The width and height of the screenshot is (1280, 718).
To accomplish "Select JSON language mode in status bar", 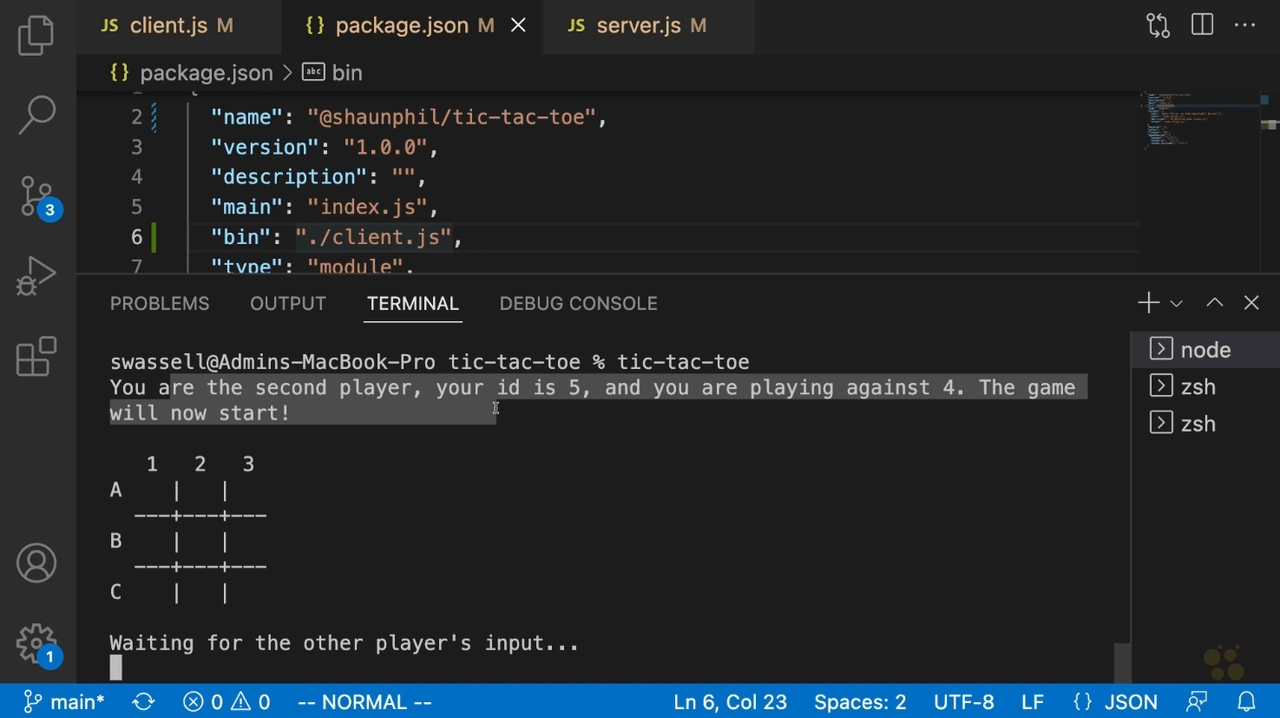I will point(1130,702).
